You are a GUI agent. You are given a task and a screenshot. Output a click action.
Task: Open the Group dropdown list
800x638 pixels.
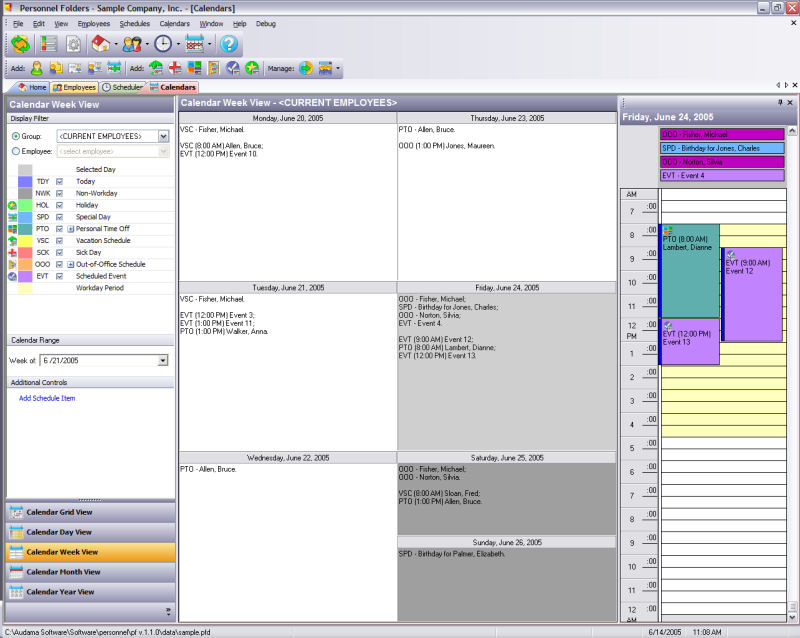pyautogui.click(x=163, y=136)
